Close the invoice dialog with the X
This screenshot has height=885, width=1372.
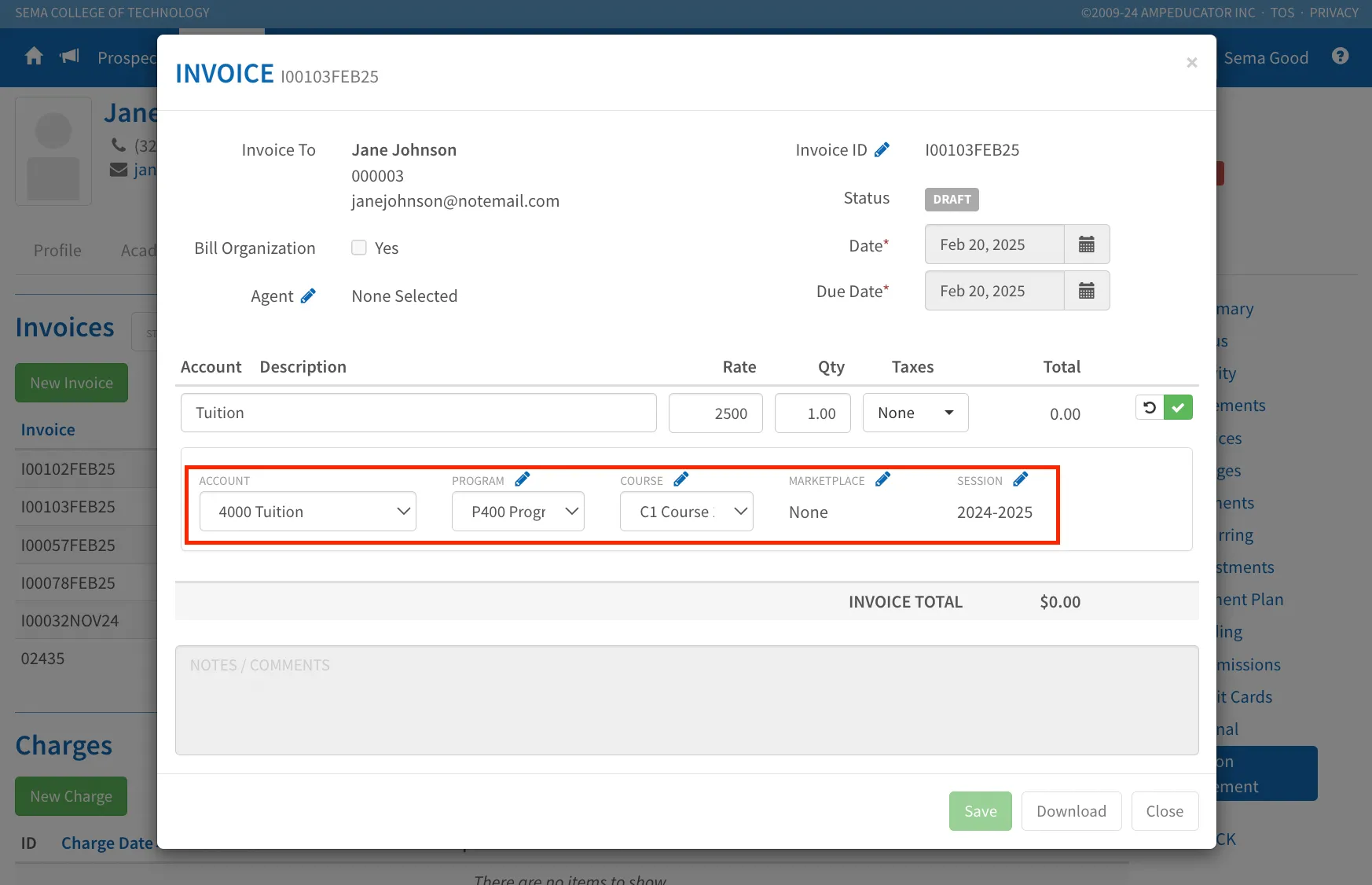(1192, 63)
